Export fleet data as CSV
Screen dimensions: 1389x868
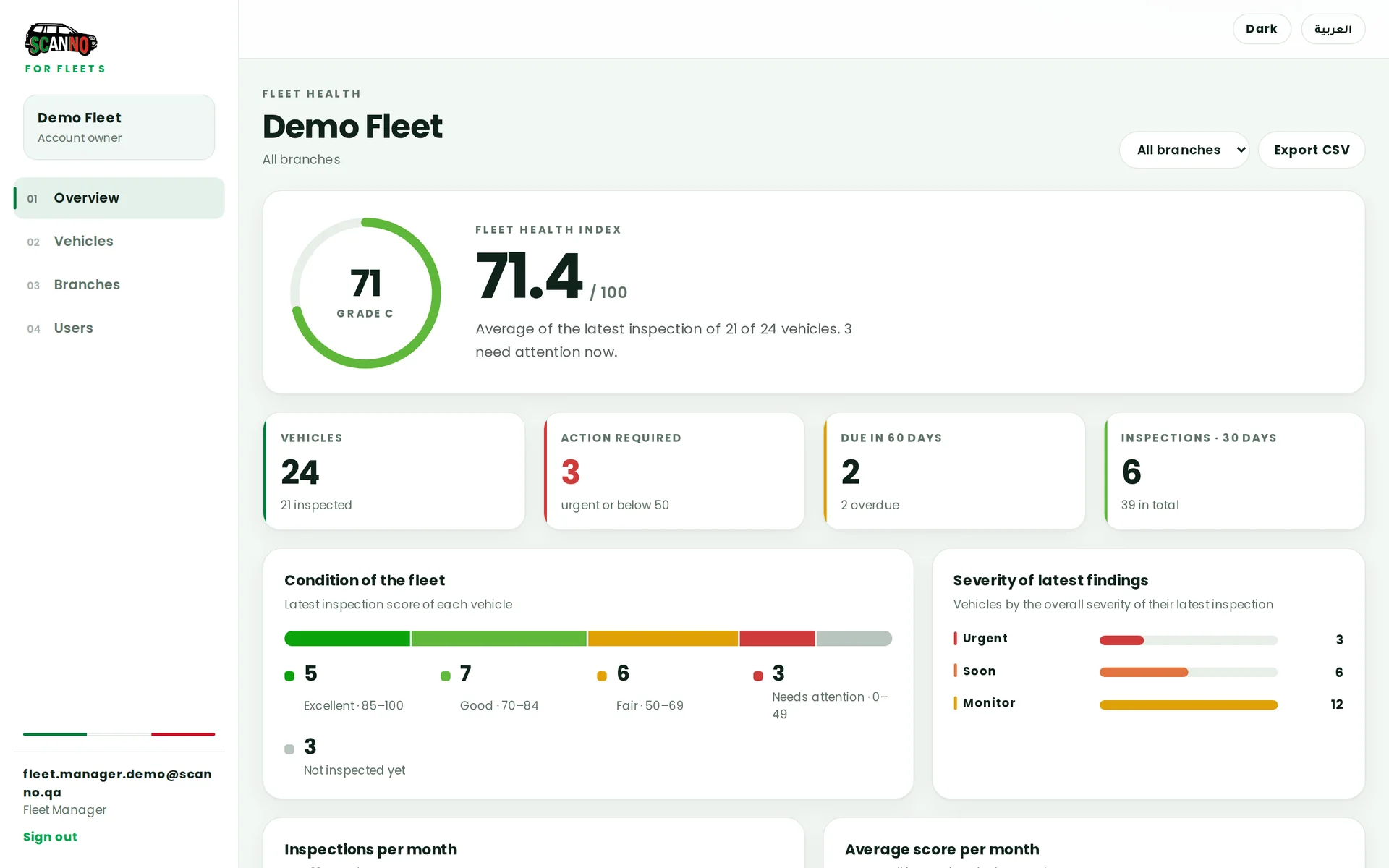tap(1311, 150)
